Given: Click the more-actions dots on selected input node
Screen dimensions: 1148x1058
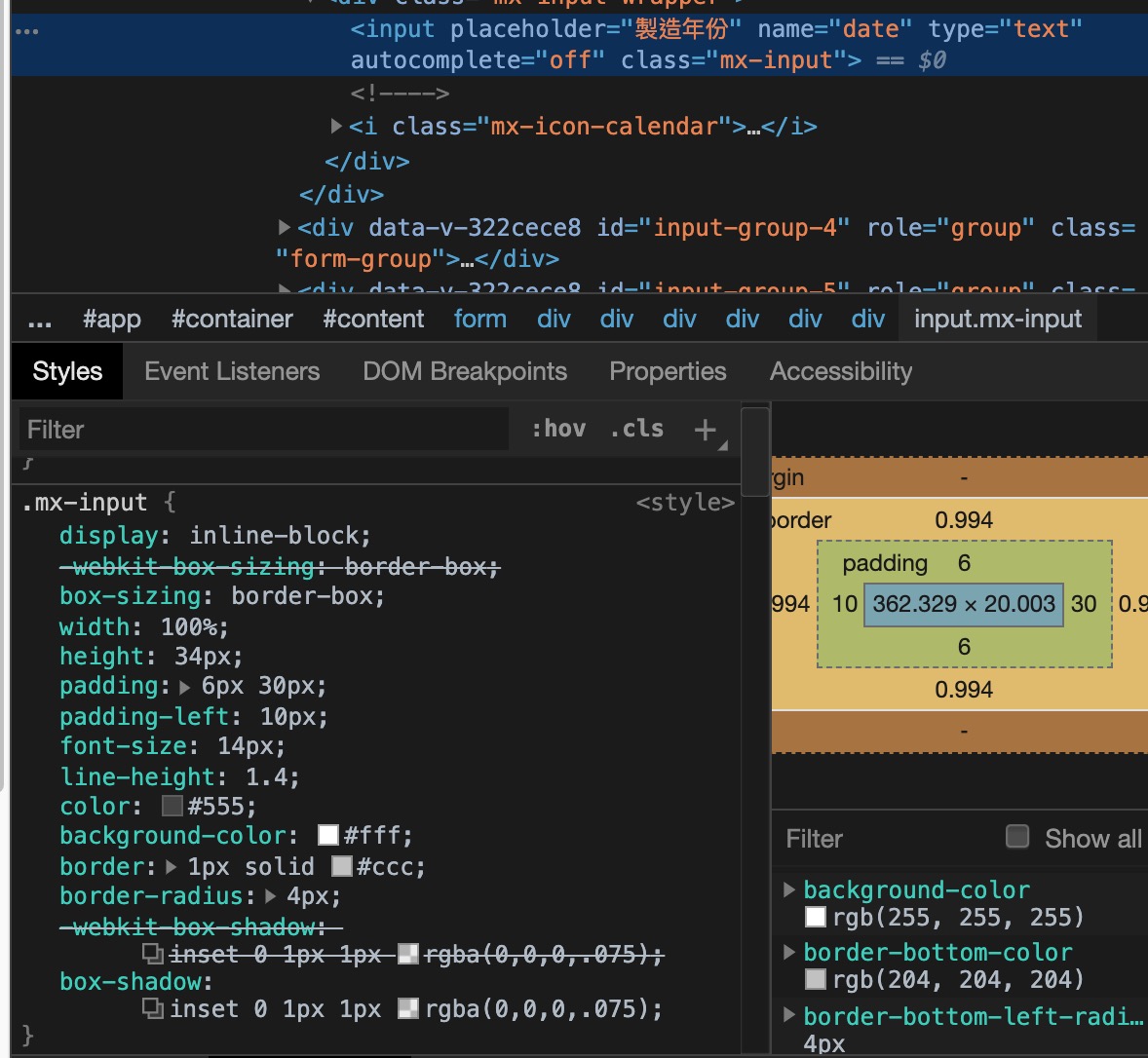Looking at the screenshot, I should pyautogui.click(x=26, y=30).
